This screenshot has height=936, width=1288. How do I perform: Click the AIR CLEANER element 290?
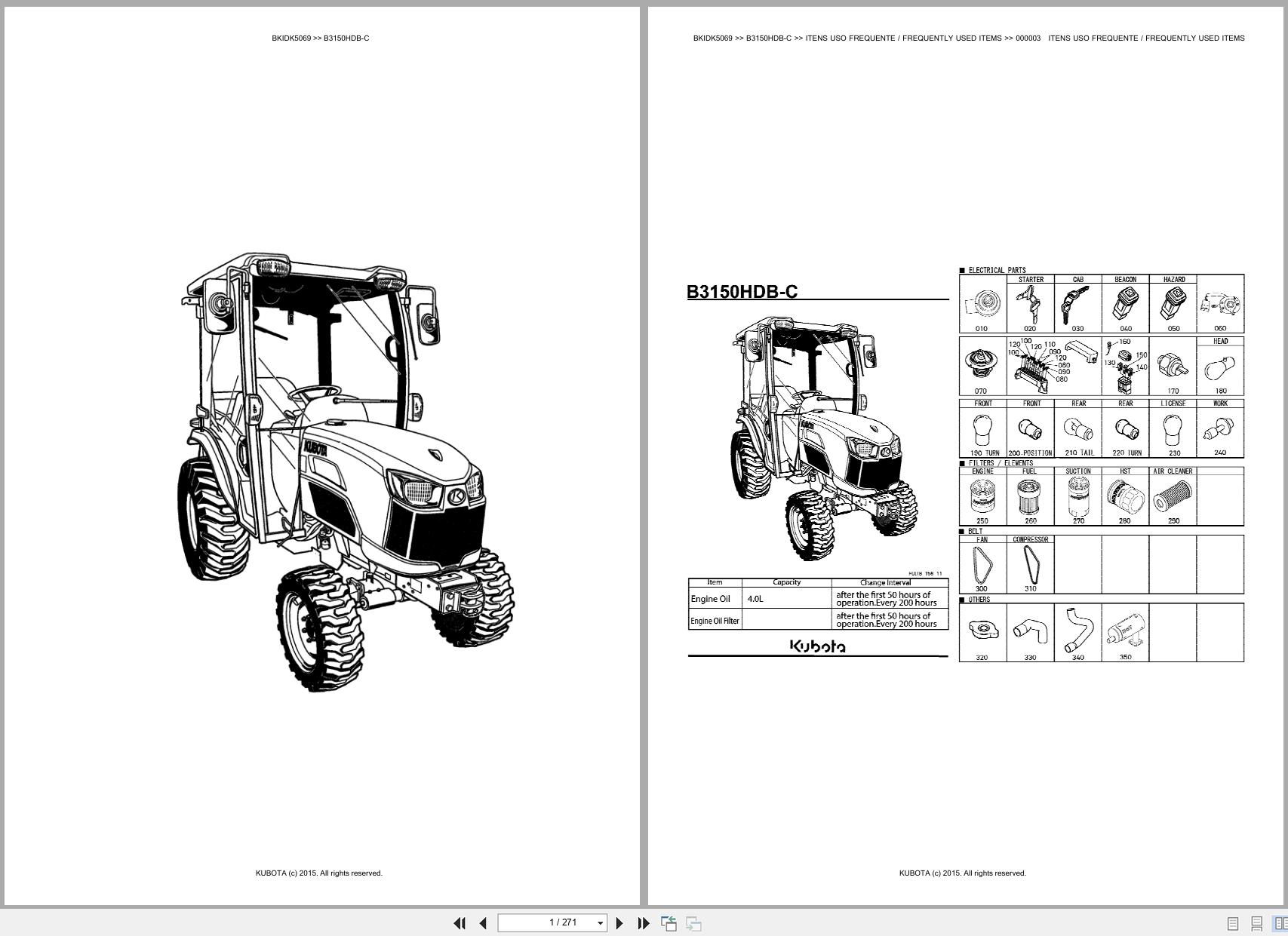click(x=1173, y=496)
